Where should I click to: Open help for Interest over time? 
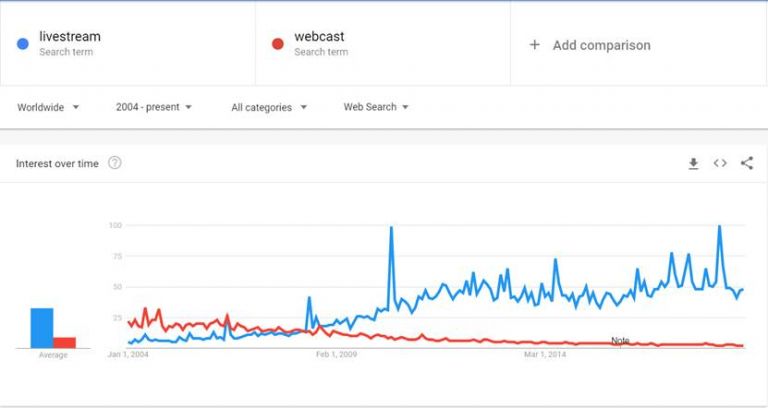click(x=115, y=163)
